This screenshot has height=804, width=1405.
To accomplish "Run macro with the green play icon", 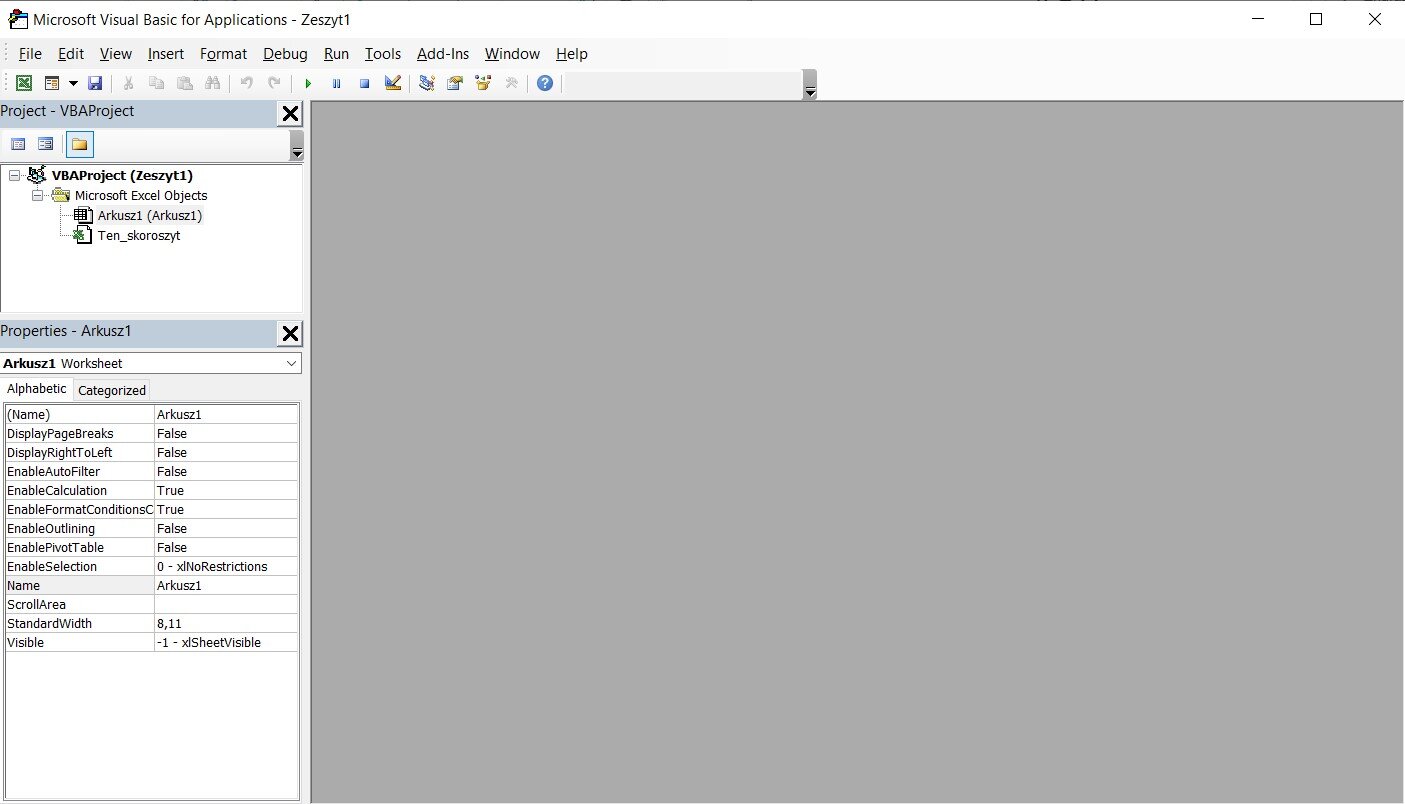I will (x=308, y=83).
